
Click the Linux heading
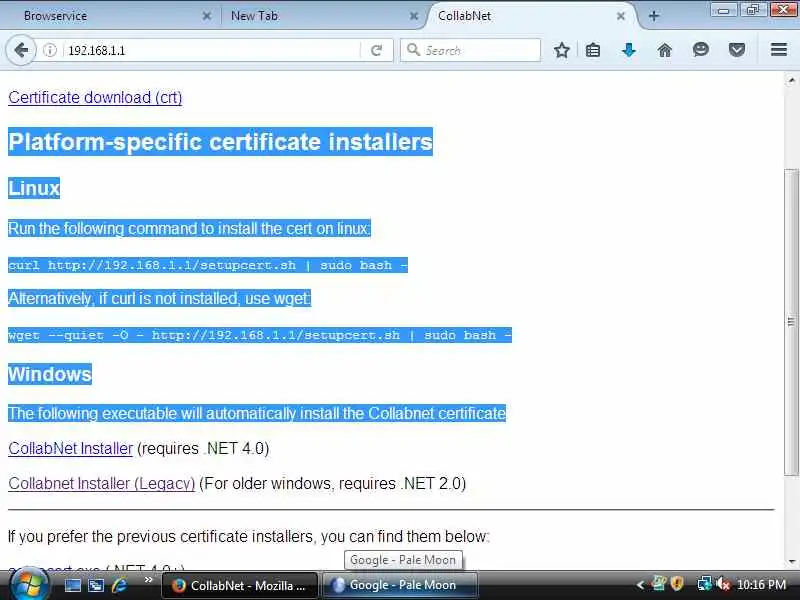point(34,188)
